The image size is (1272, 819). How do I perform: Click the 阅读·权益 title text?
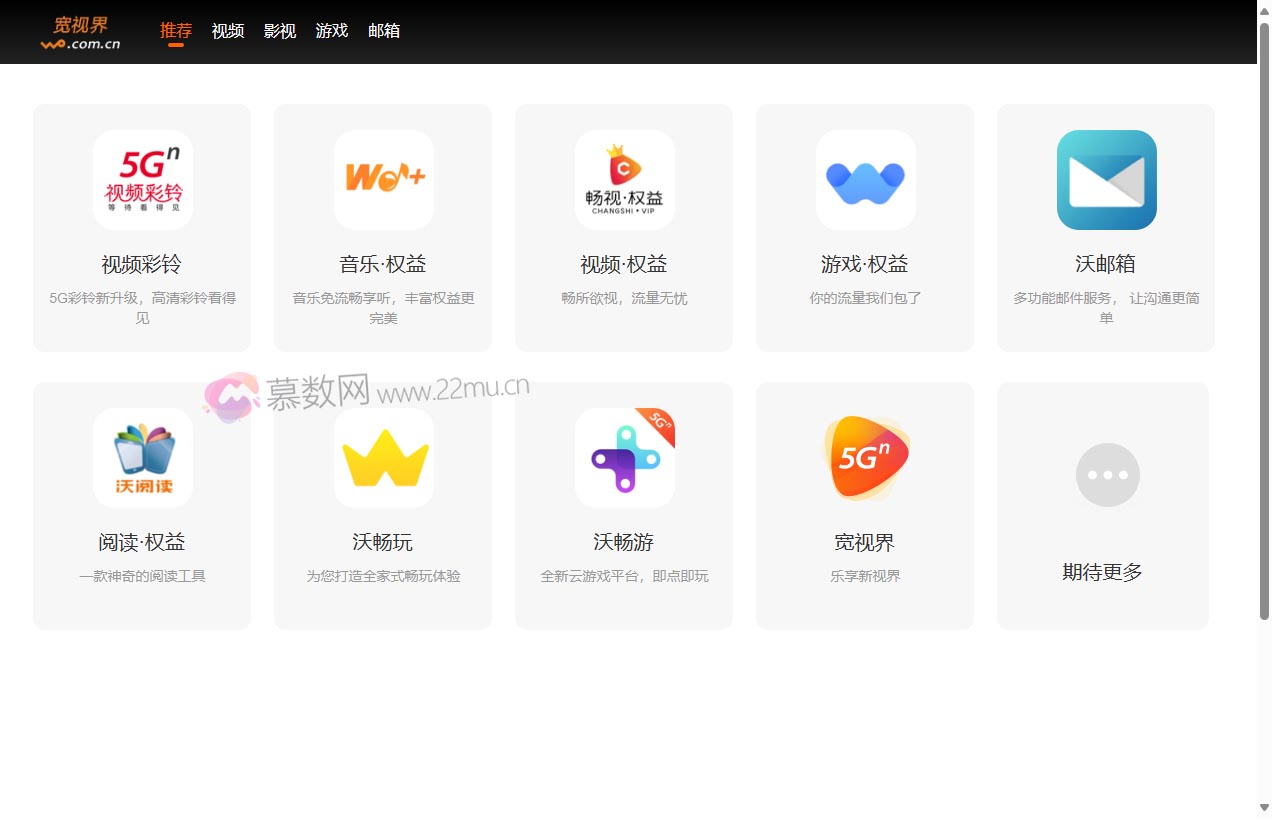(x=142, y=542)
